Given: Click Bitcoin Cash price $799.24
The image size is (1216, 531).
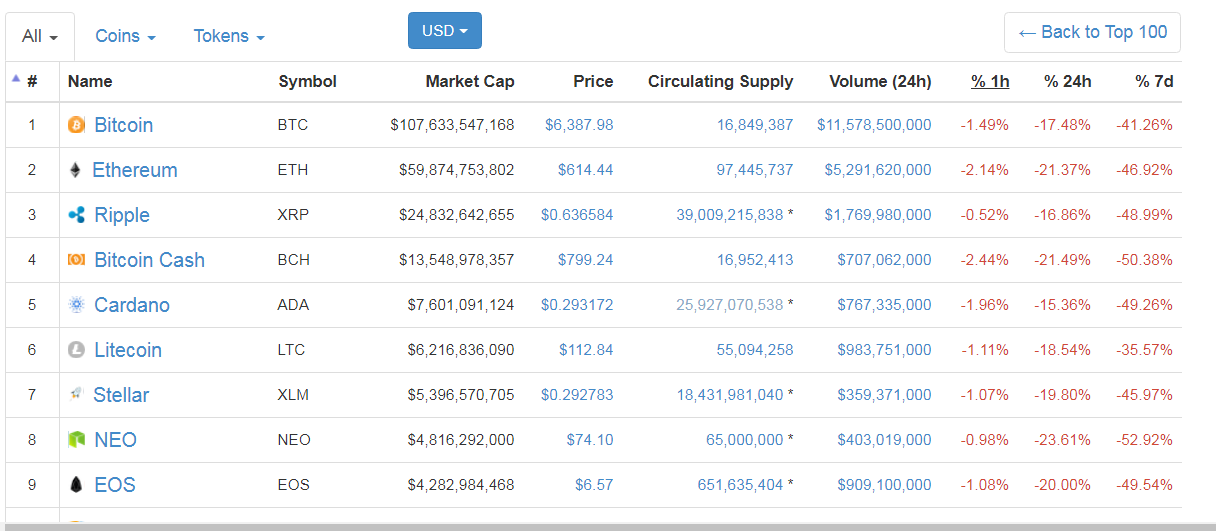Looking at the screenshot, I should 586,260.
